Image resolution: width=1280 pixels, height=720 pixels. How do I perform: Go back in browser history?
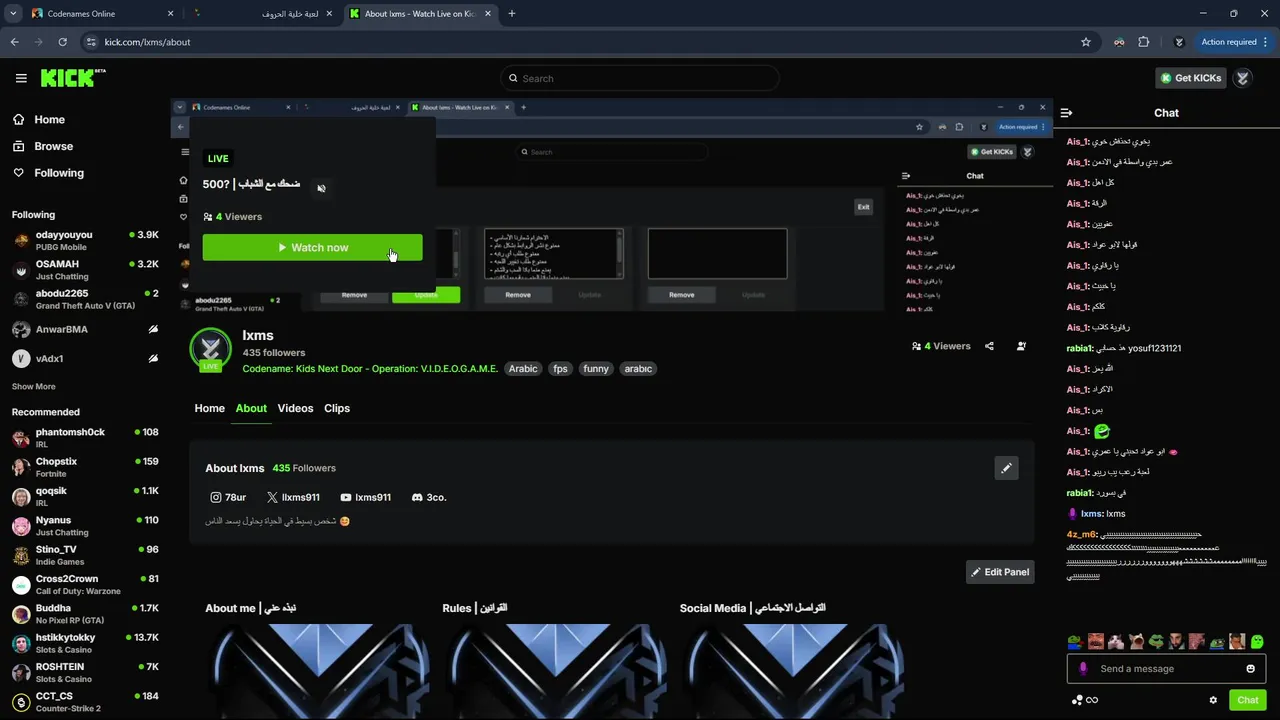[14, 42]
